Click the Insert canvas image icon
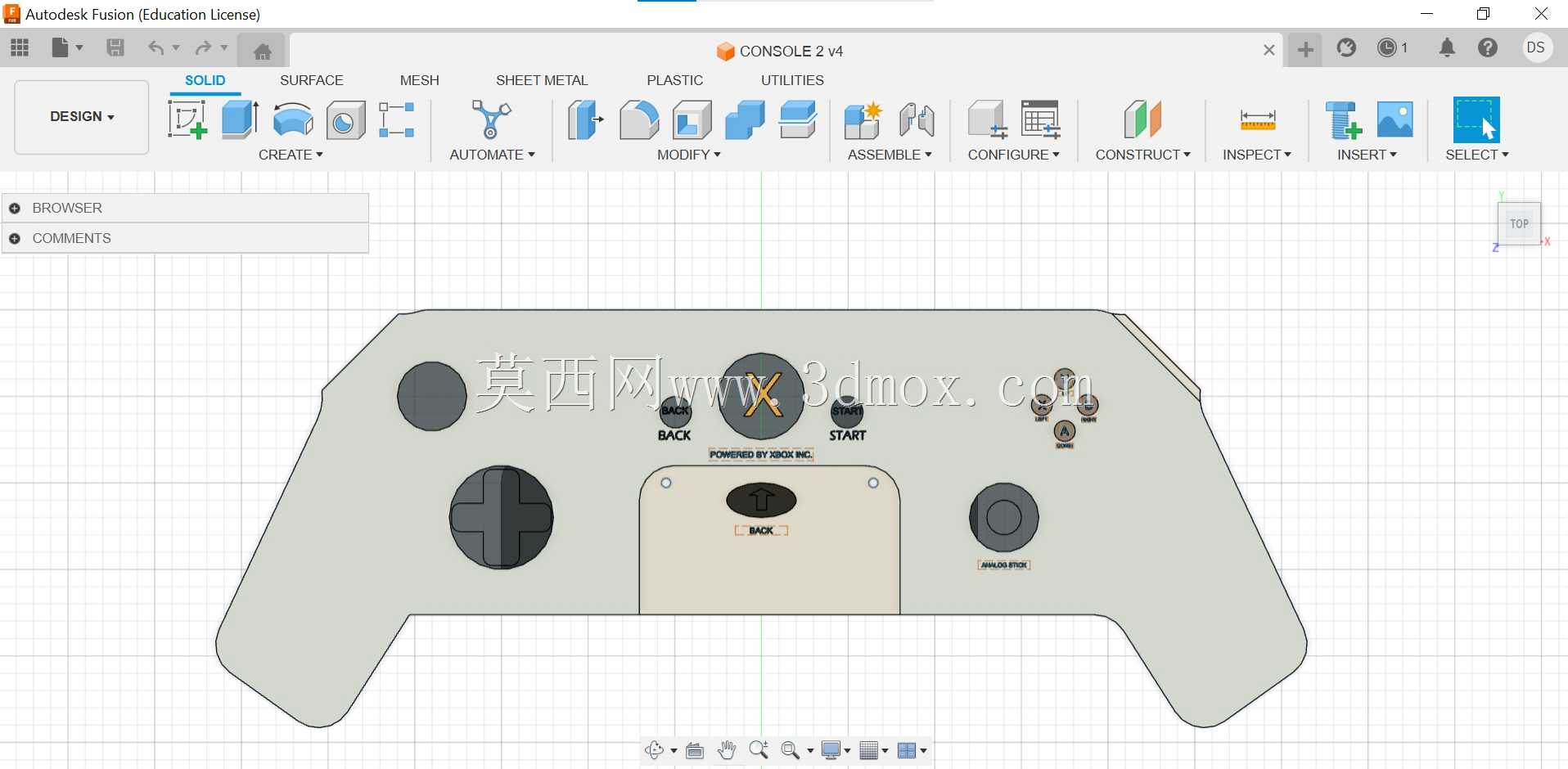1568x769 pixels. coord(1395,119)
